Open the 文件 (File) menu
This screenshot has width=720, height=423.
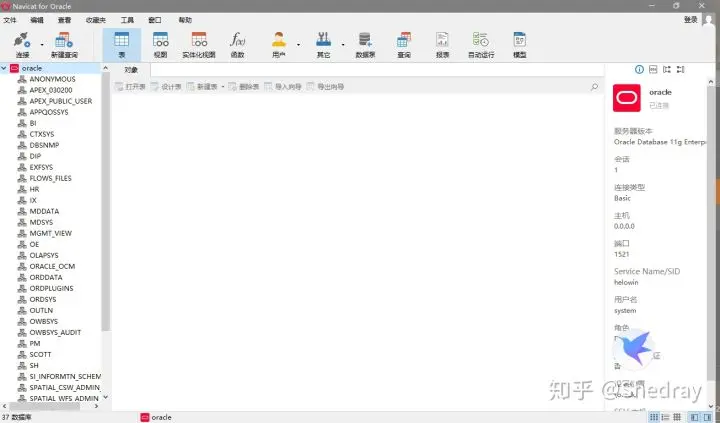pyautogui.click(x=10, y=20)
